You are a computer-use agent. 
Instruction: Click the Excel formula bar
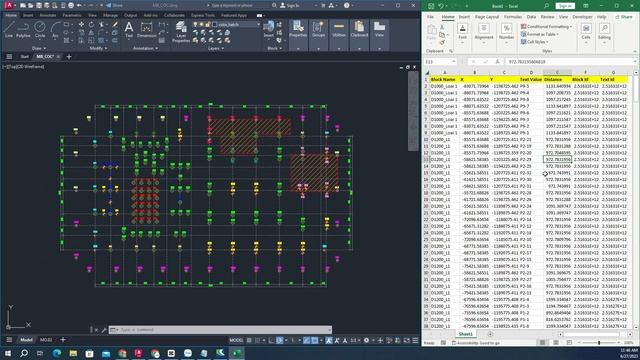570,62
